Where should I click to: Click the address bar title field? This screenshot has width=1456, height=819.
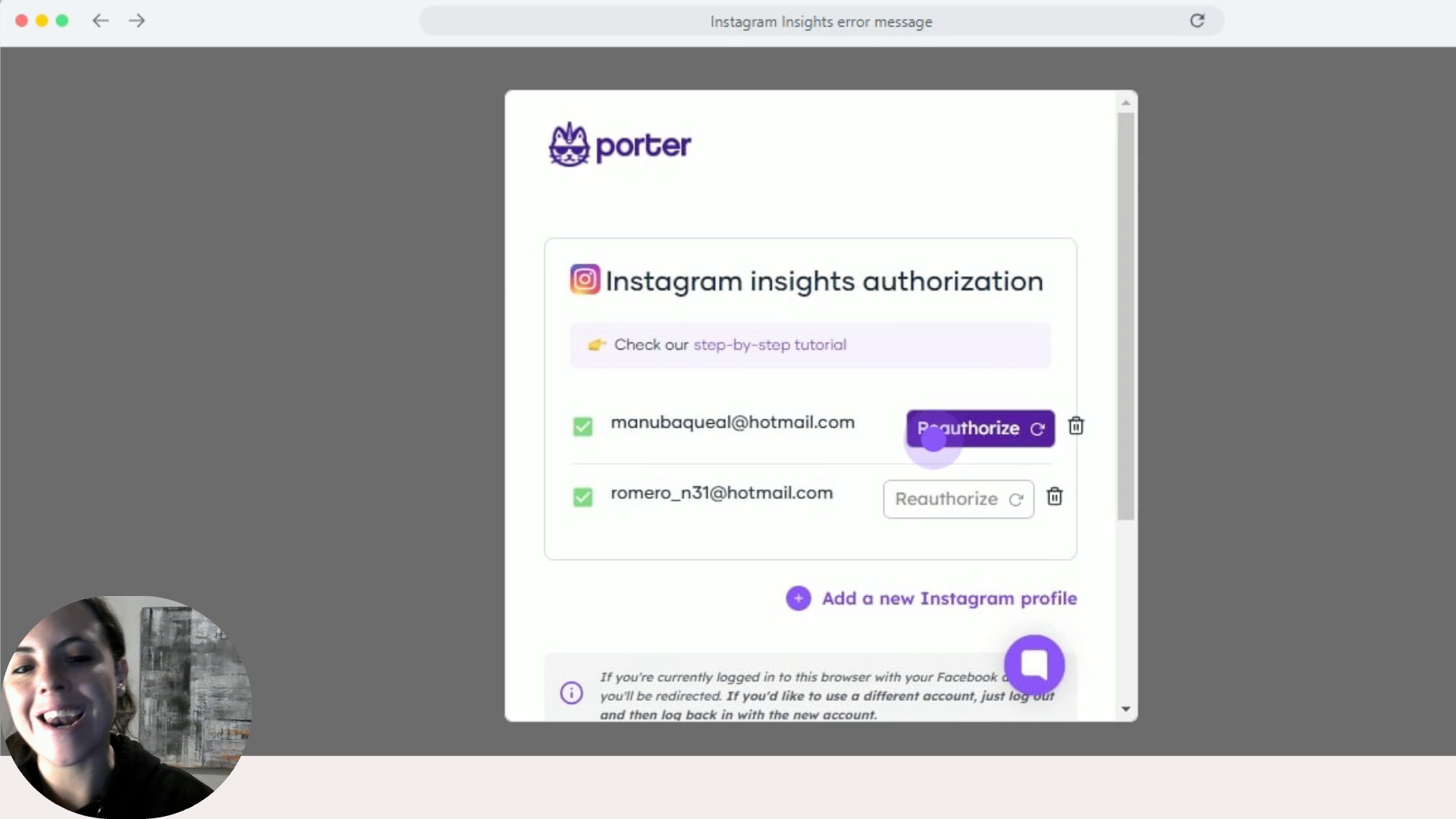821,22
